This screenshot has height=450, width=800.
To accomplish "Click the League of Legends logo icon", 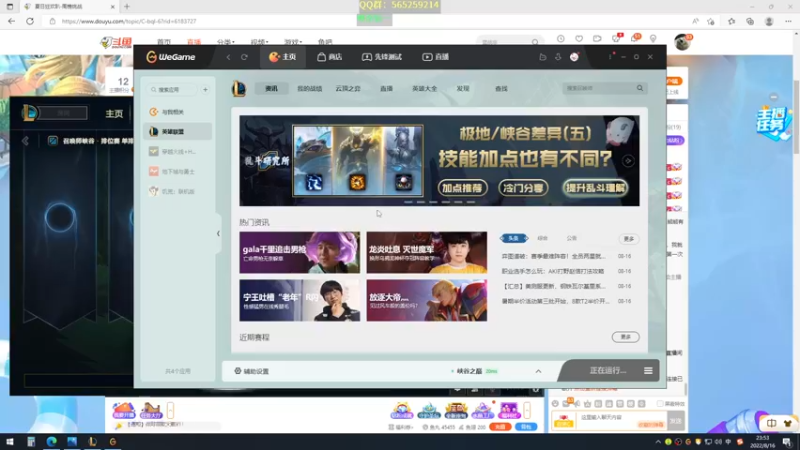I will pyautogui.click(x=239, y=89).
